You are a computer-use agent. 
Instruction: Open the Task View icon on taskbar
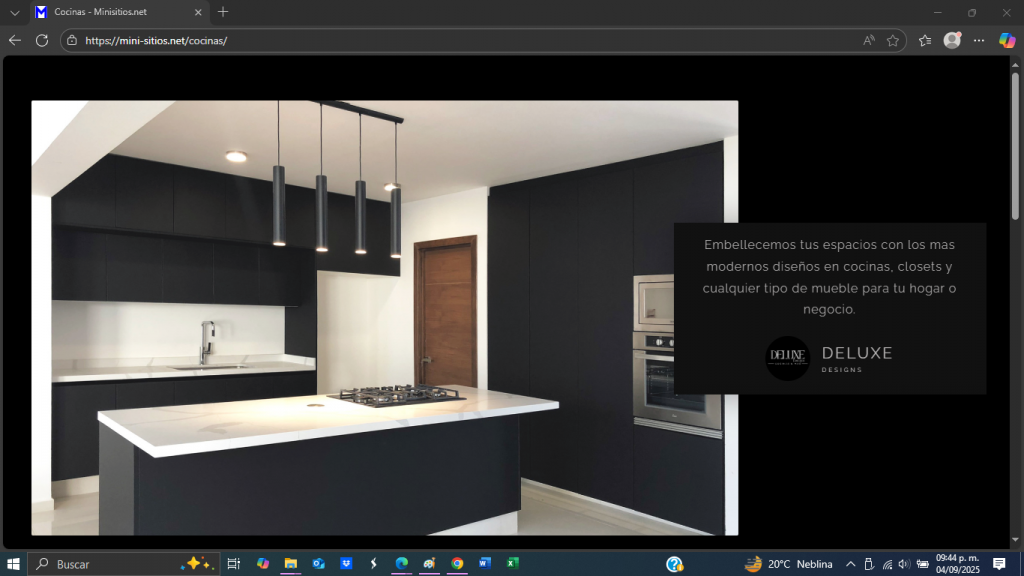coord(233,564)
